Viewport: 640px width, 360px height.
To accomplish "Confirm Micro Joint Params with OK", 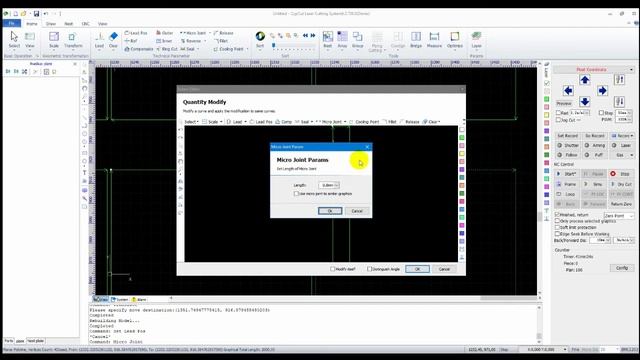I will (330, 211).
